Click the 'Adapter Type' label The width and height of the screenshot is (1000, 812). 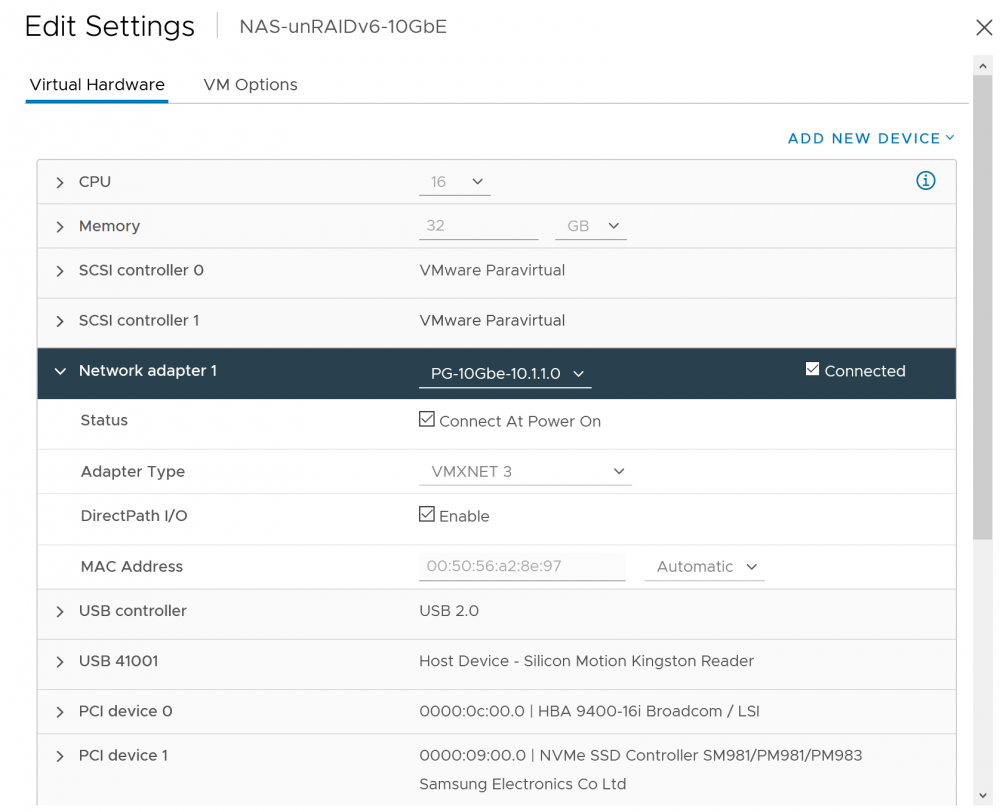(x=133, y=471)
